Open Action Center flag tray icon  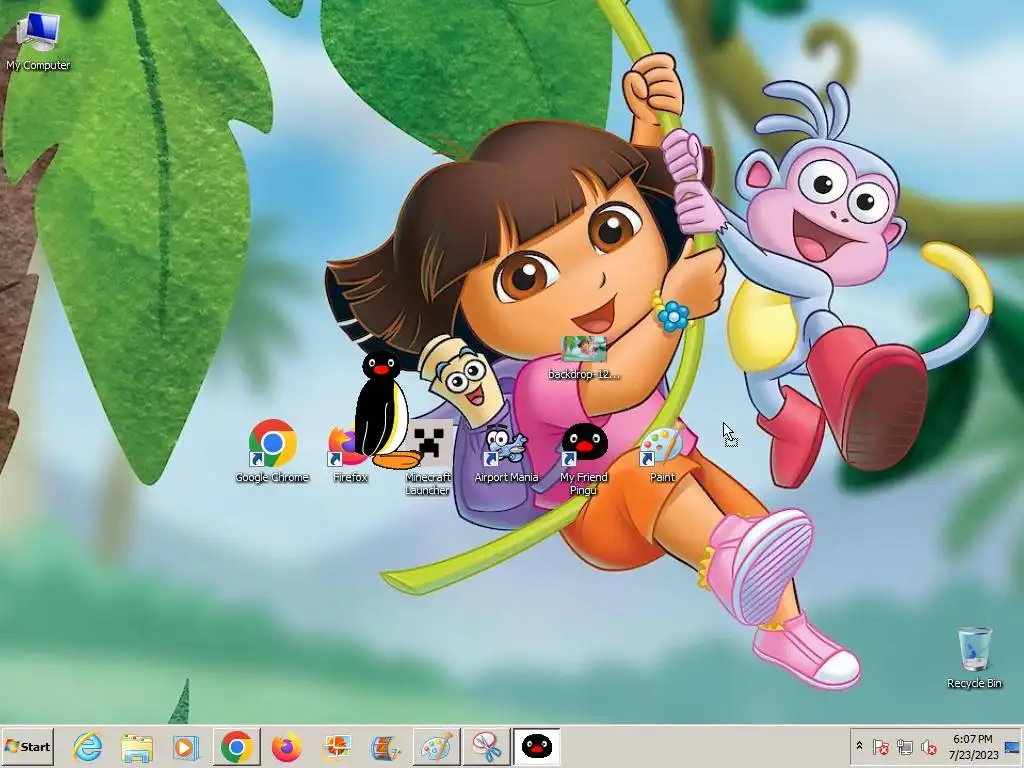pyautogui.click(x=880, y=746)
